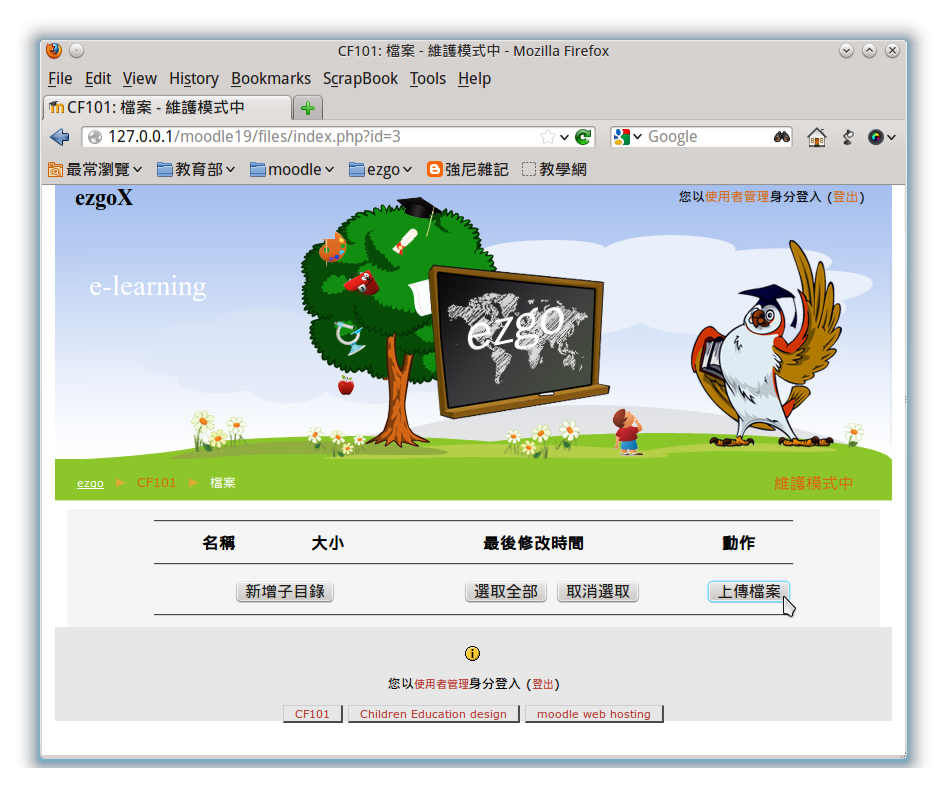Click the moodle web hosting link
This screenshot has width=947, height=799.
pos(594,714)
